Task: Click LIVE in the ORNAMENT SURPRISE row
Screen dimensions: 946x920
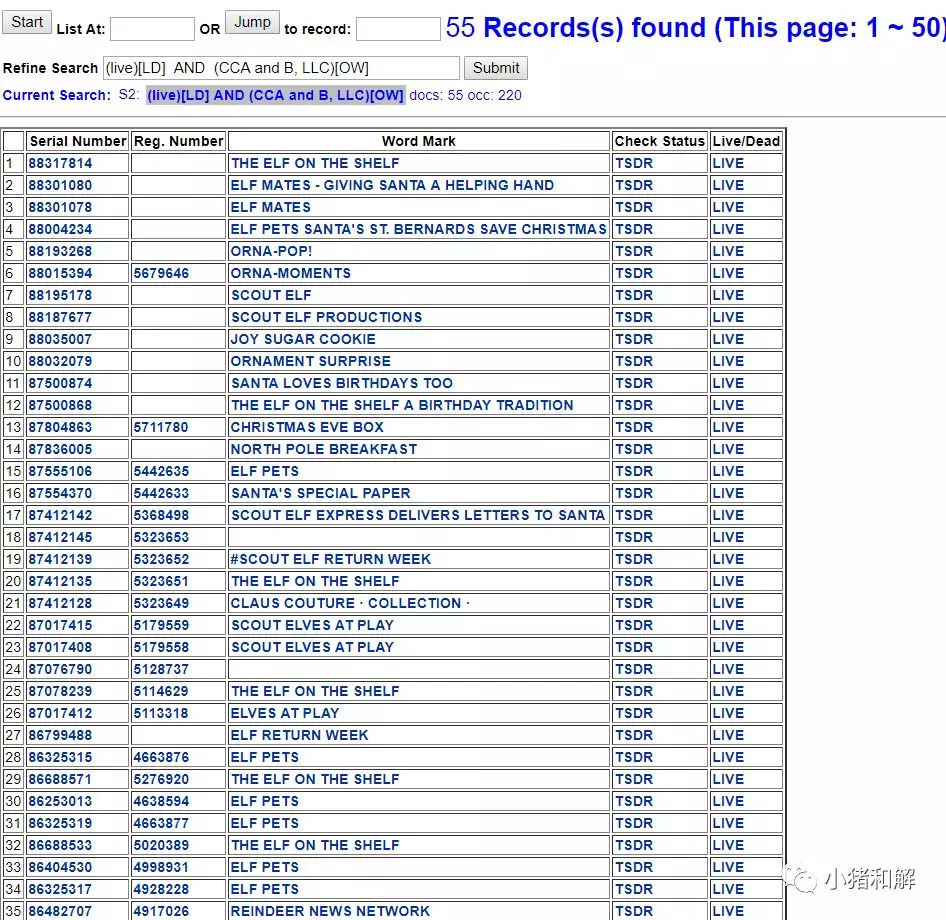Action: [x=728, y=361]
